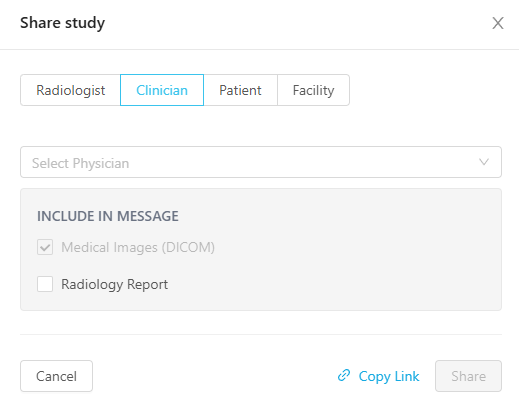This screenshot has width=519, height=410.
Task: Choose the Facility tab
Action: point(313,90)
